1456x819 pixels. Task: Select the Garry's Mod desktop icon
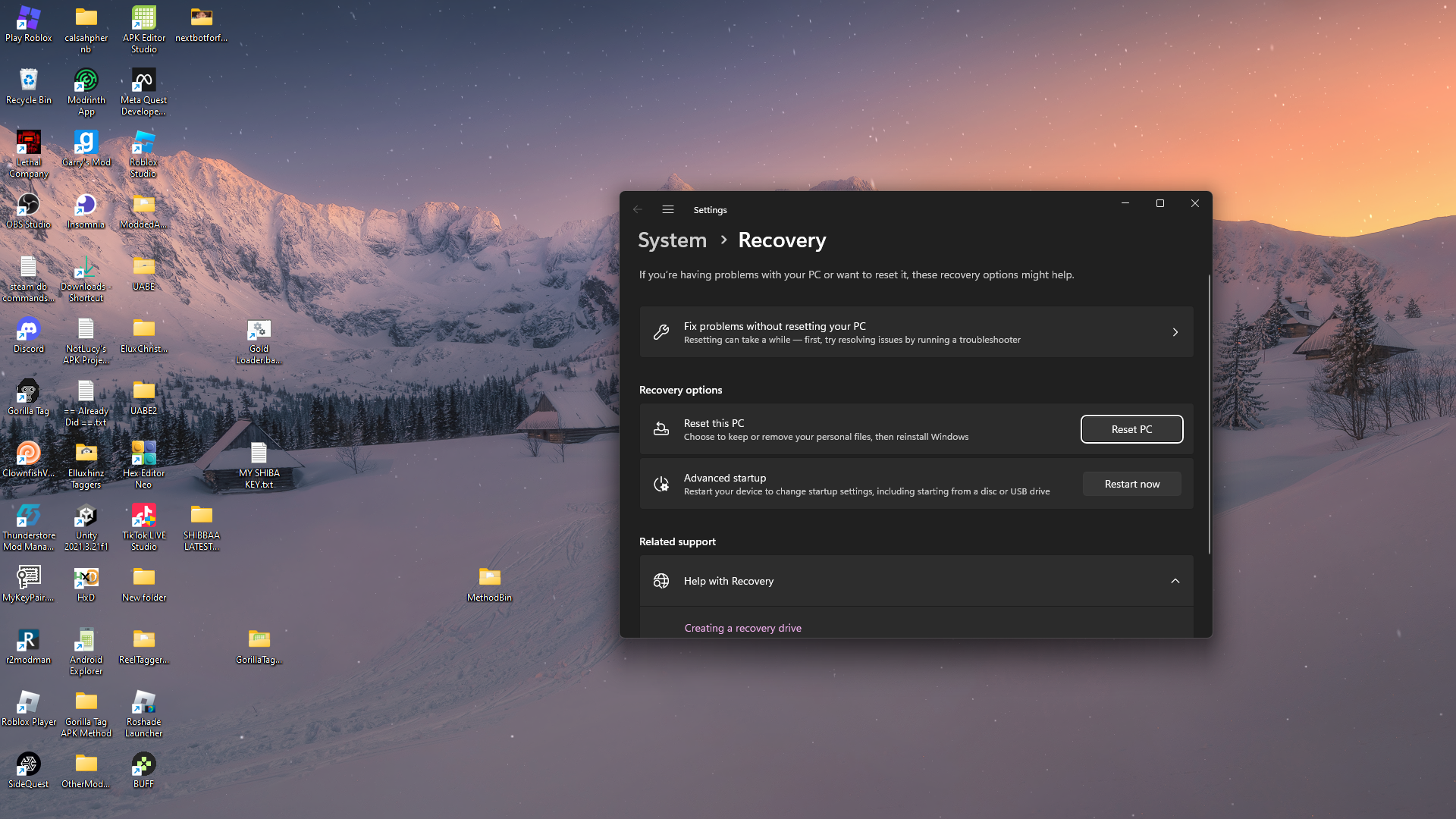click(86, 143)
